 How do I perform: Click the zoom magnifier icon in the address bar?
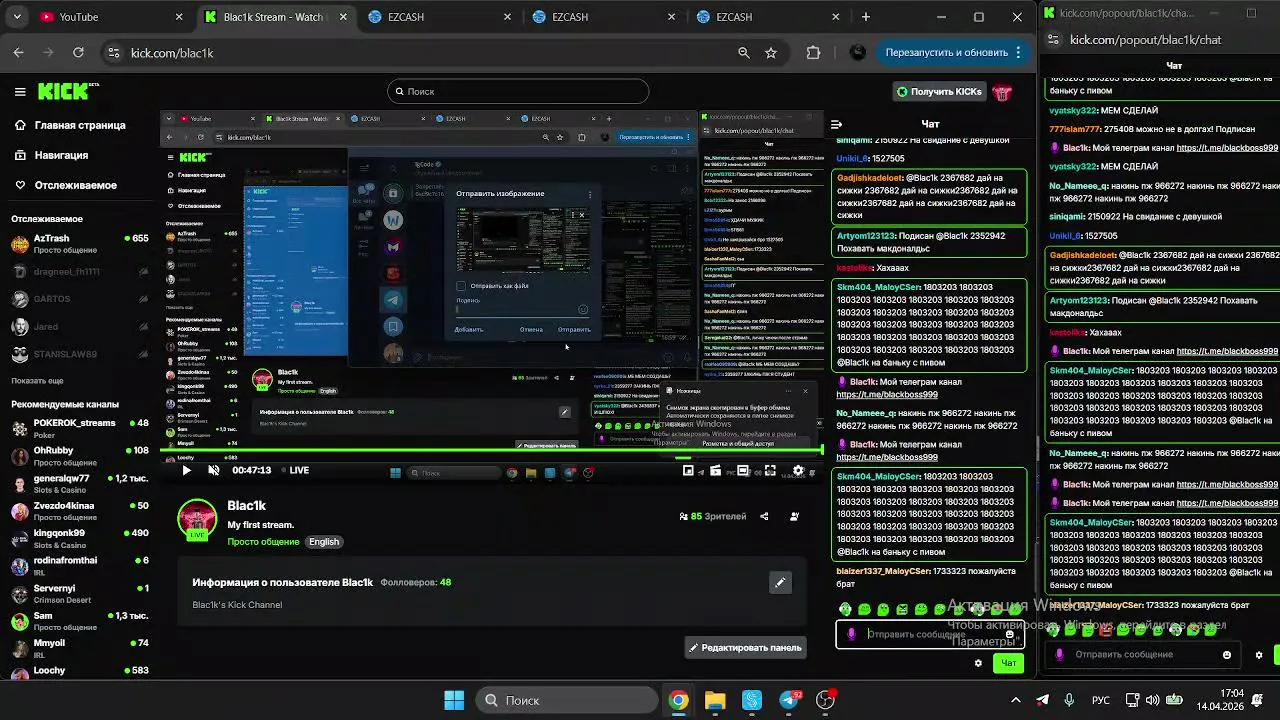(x=743, y=53)
